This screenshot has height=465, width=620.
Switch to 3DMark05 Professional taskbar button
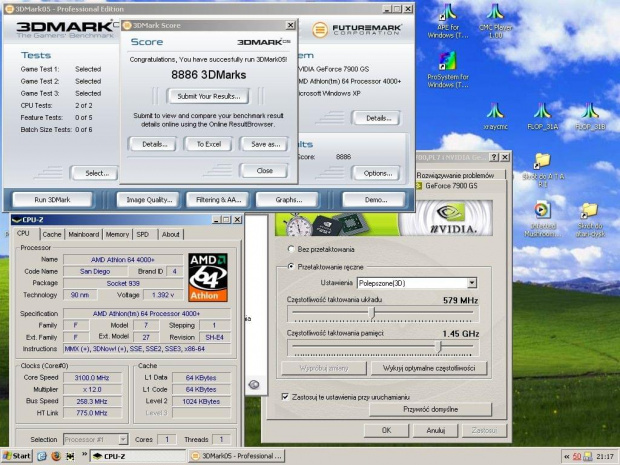click(x=236, y=456)
